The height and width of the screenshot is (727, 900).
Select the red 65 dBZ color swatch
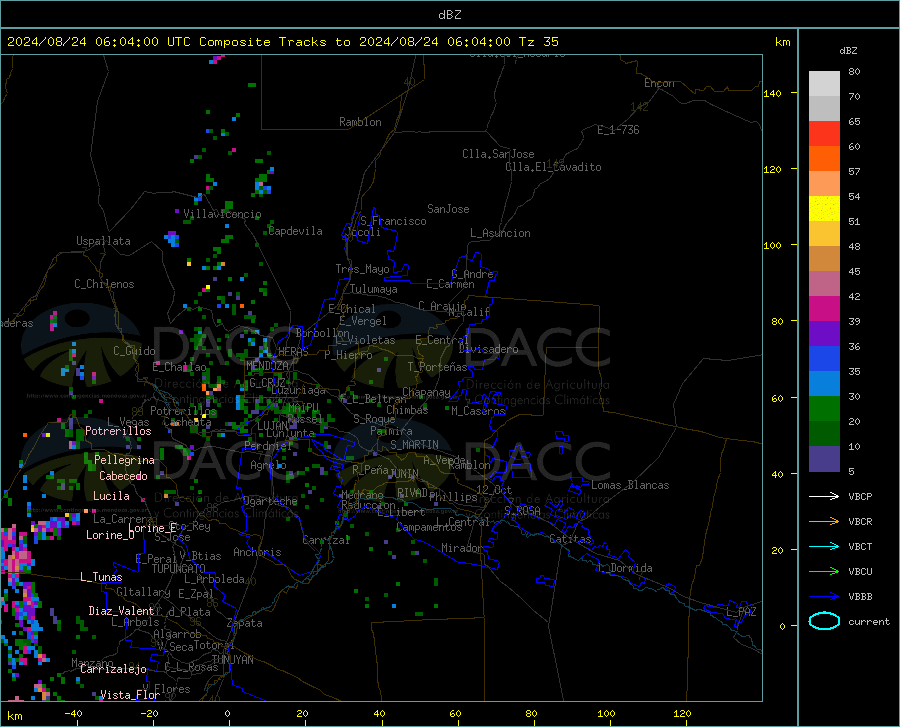[824, 134]
